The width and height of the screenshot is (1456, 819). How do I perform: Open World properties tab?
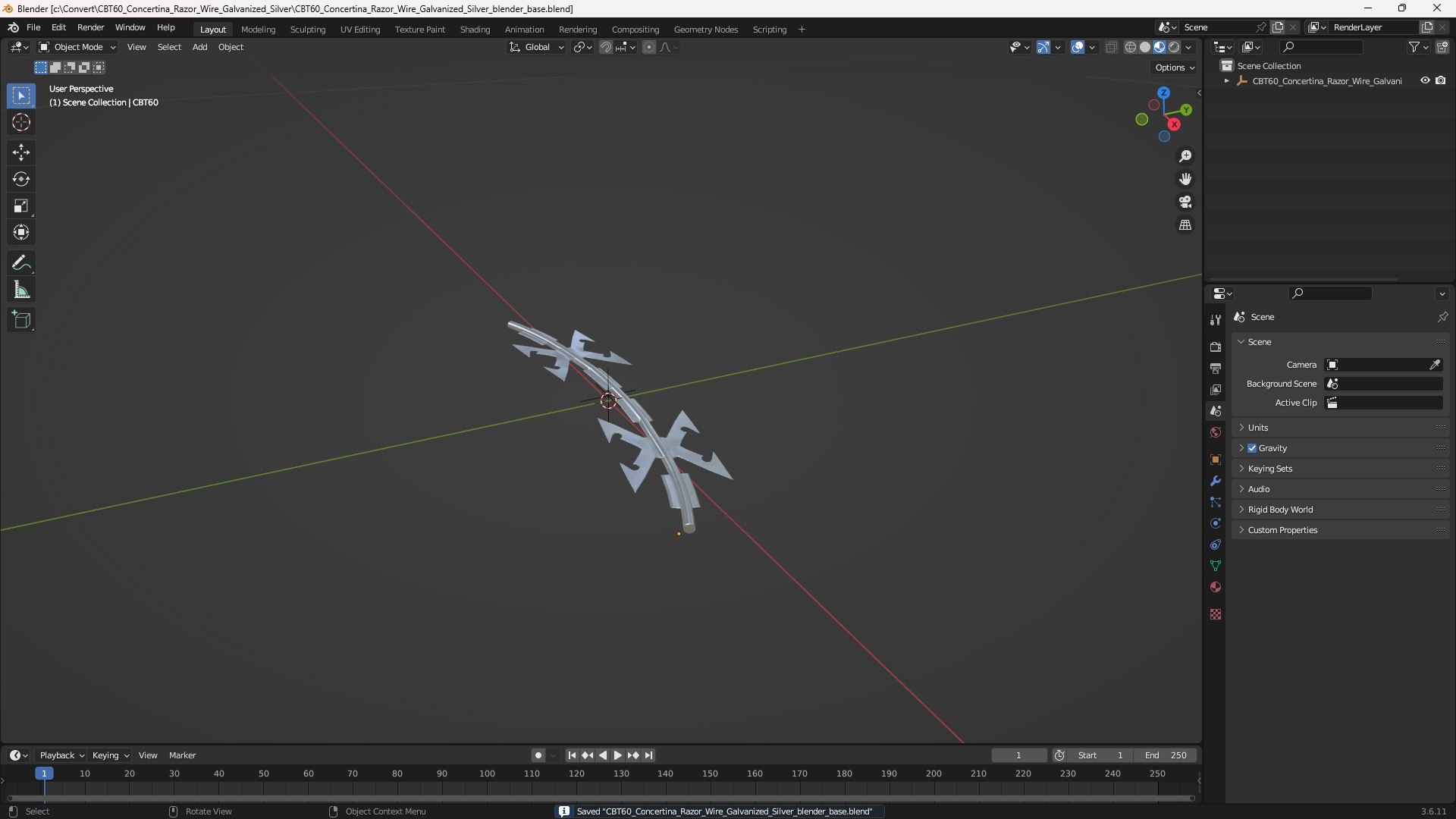[x=1216, y=432]
